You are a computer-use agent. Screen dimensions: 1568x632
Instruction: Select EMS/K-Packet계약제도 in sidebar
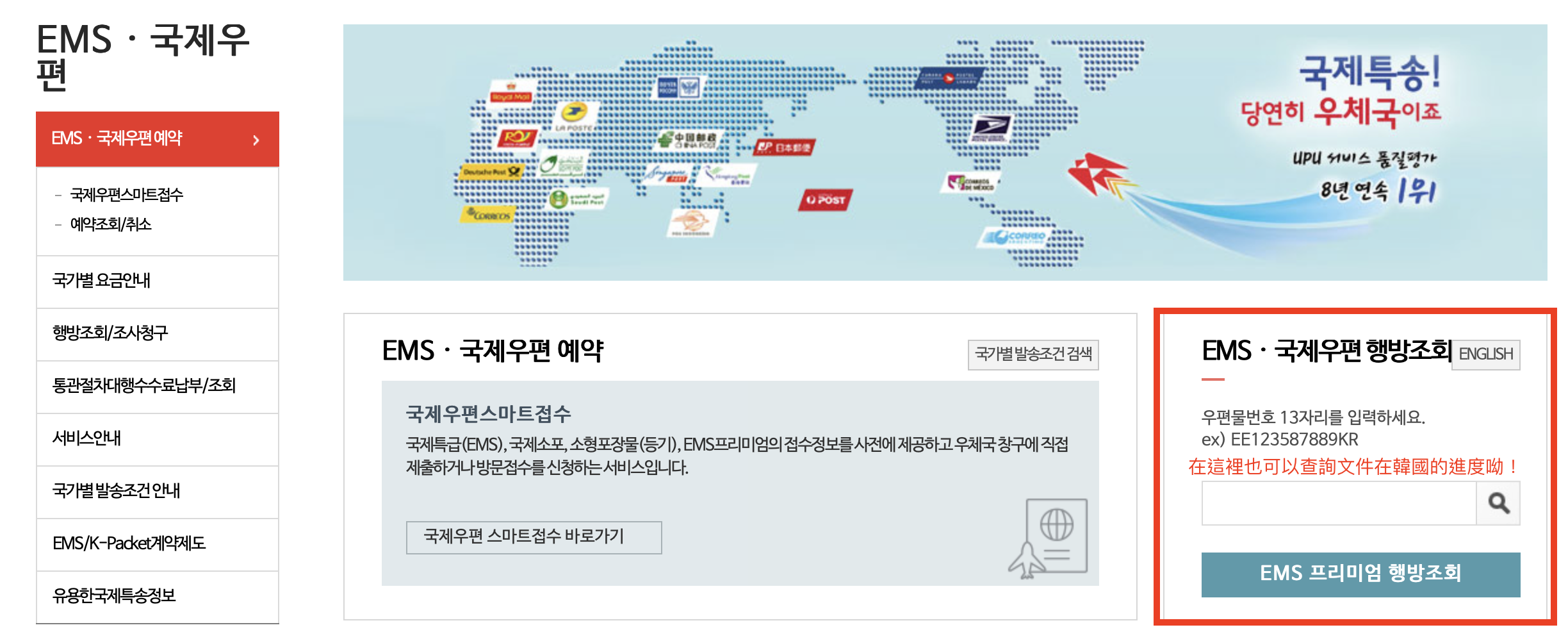coord(158,544)
